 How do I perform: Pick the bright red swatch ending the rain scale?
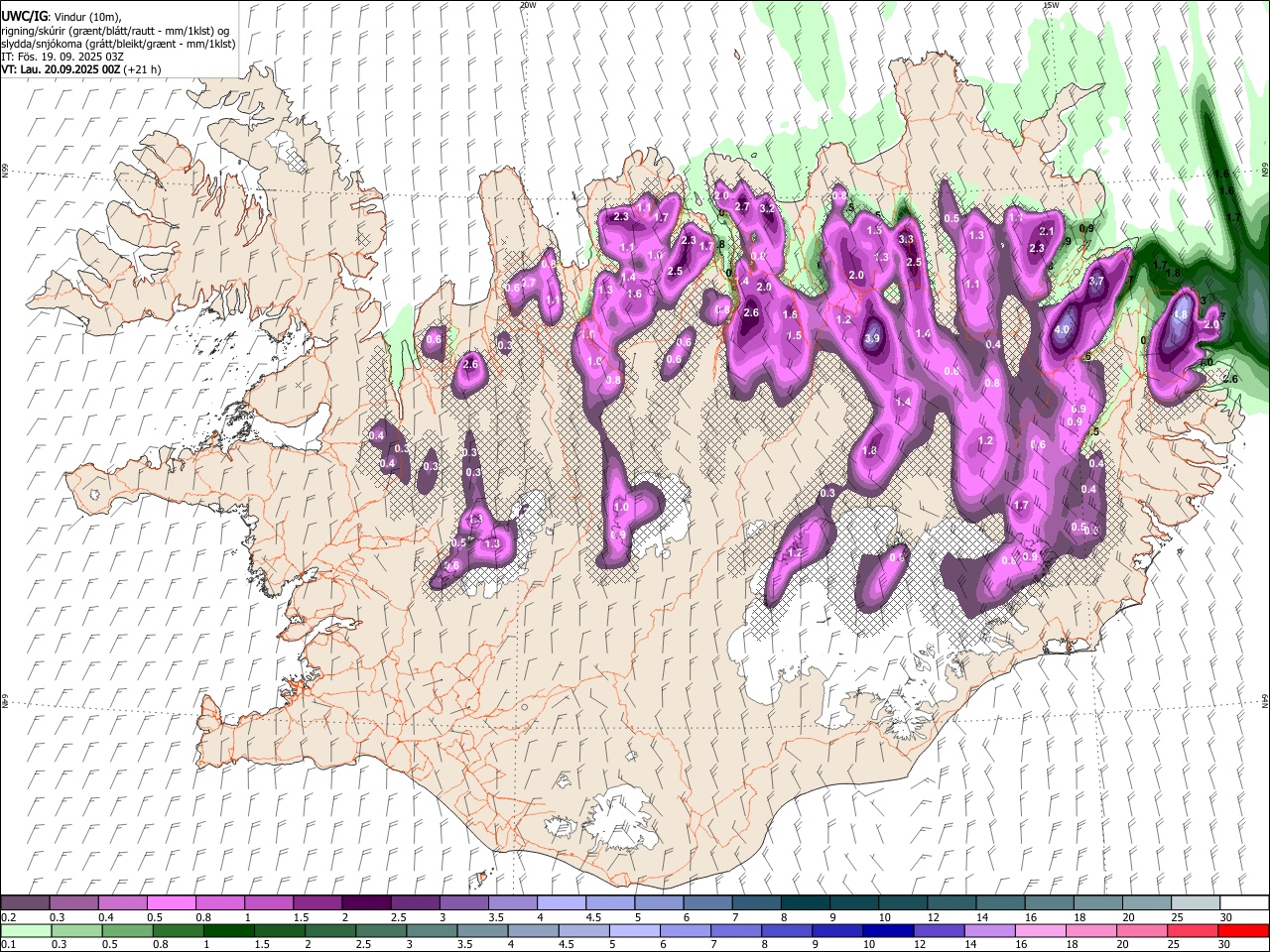pyautogui.click(x=1243, y=931)
